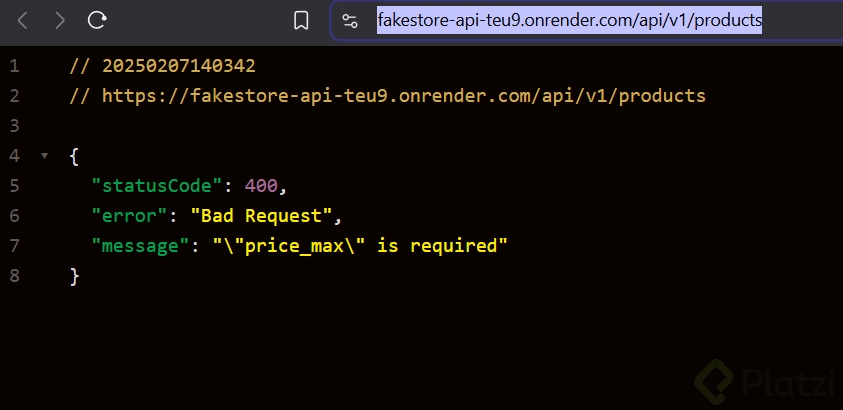Click the opening brace on line 4

(75, 157)
